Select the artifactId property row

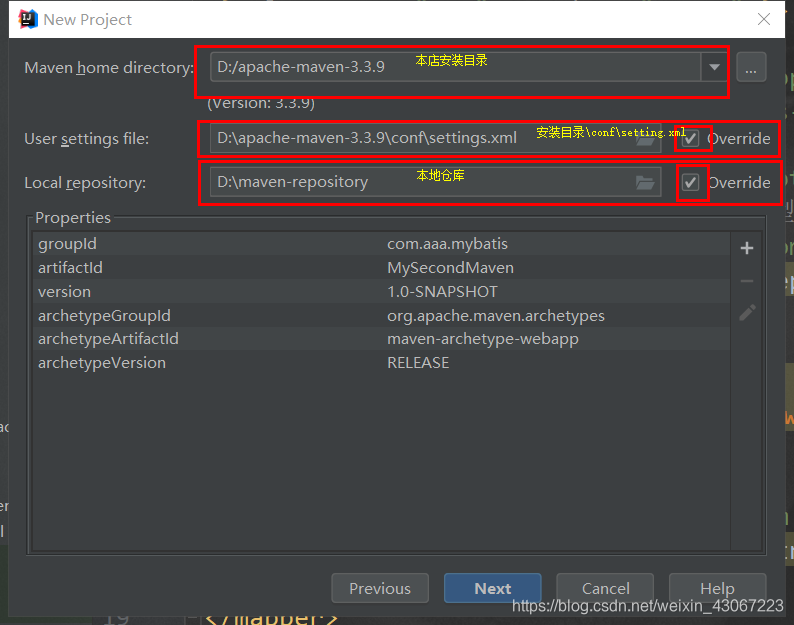pos(381,267)
